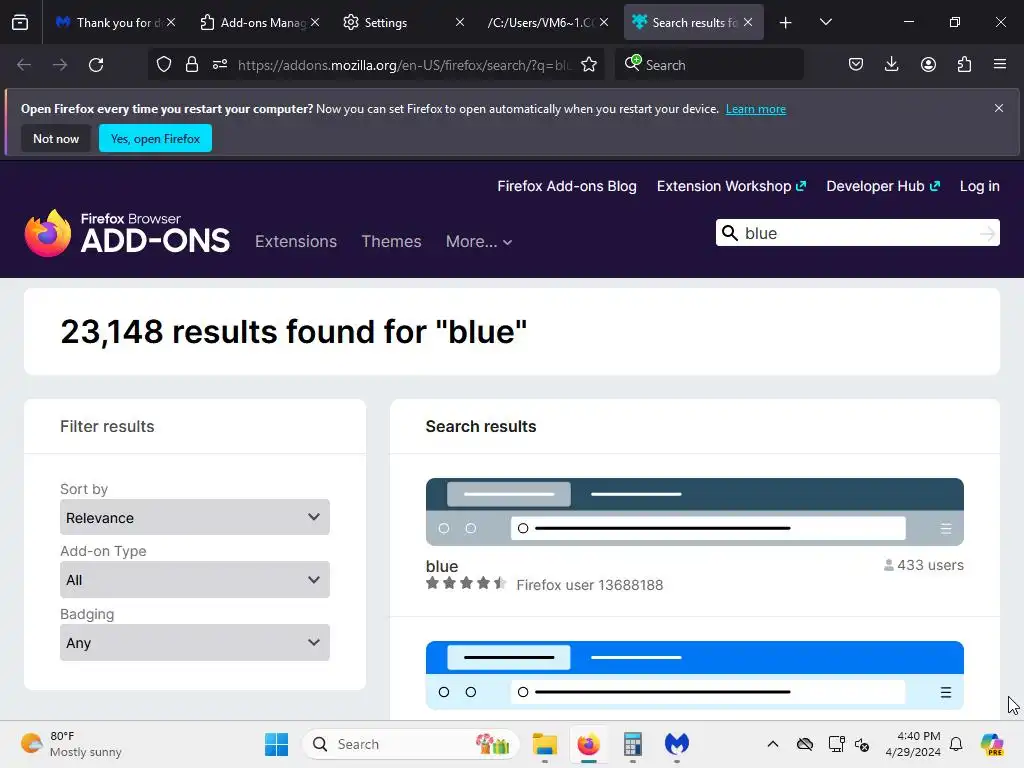Open the Extensions puzzle-piece button
Viewport: 1024px width, 768px height.
(964, 64)
